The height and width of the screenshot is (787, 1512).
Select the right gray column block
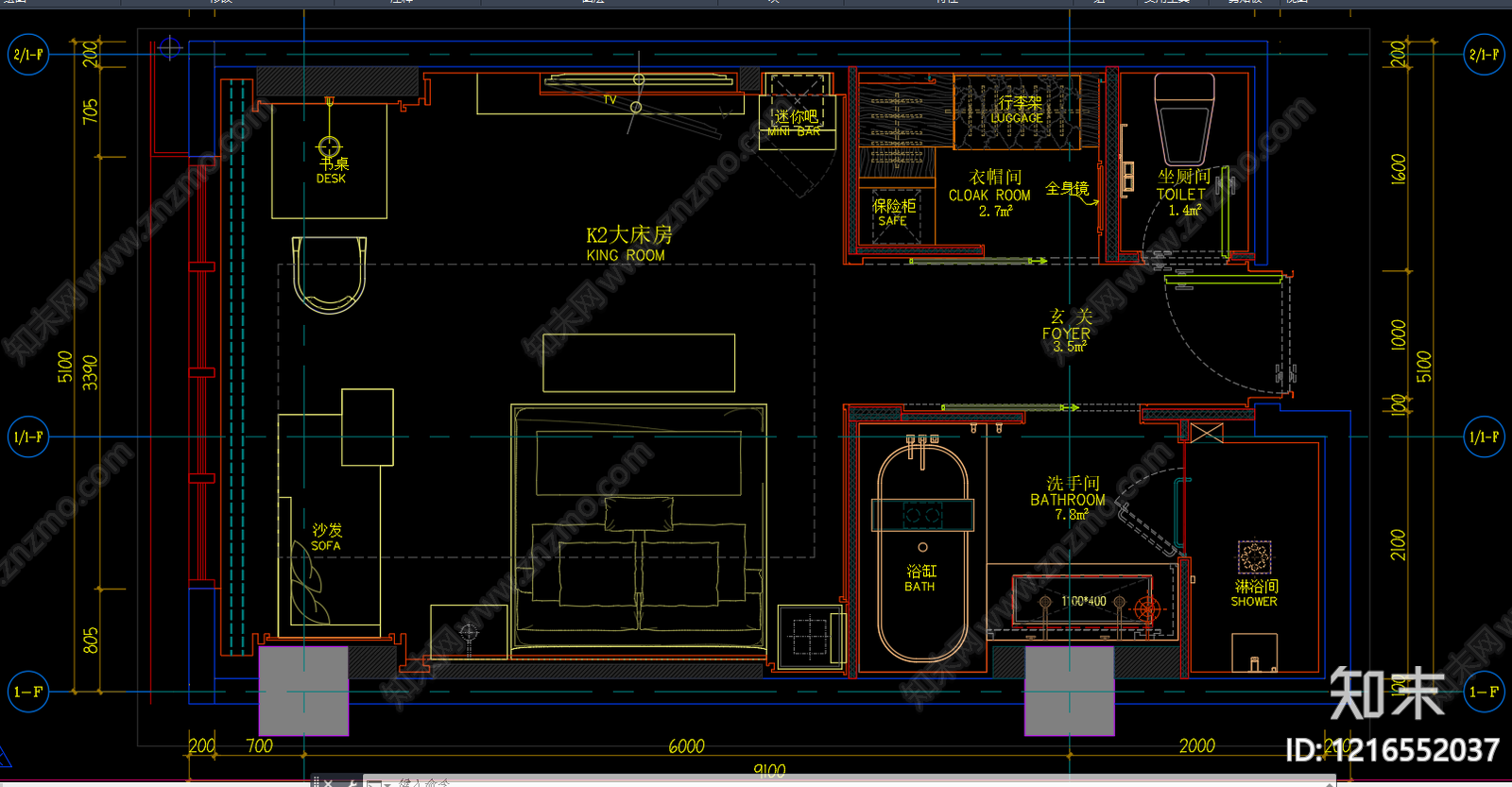(x=1069, y=691)
